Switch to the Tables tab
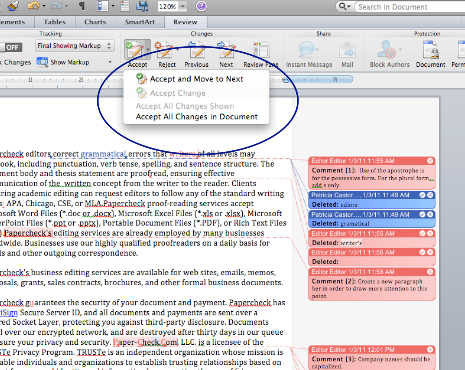The width and height of the screenshot is (465, 370). 55,22
